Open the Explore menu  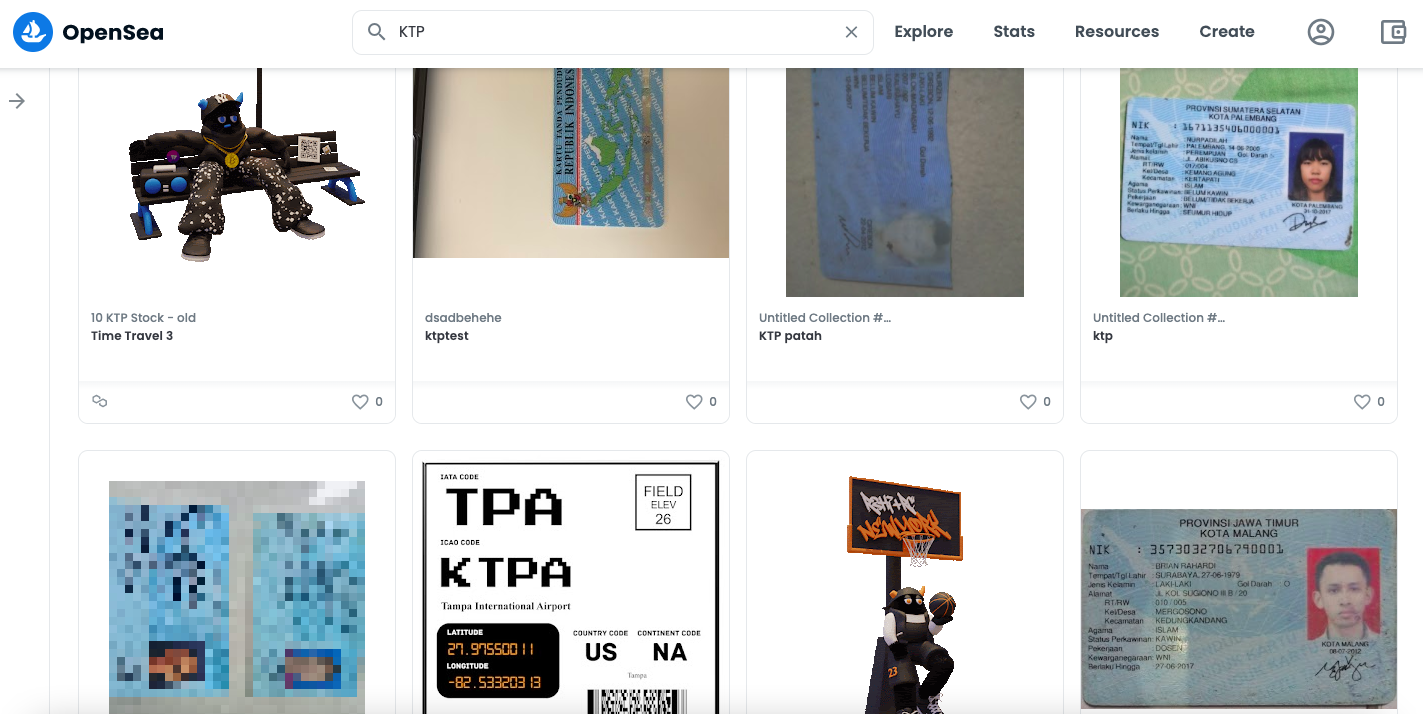pos(923,32)
